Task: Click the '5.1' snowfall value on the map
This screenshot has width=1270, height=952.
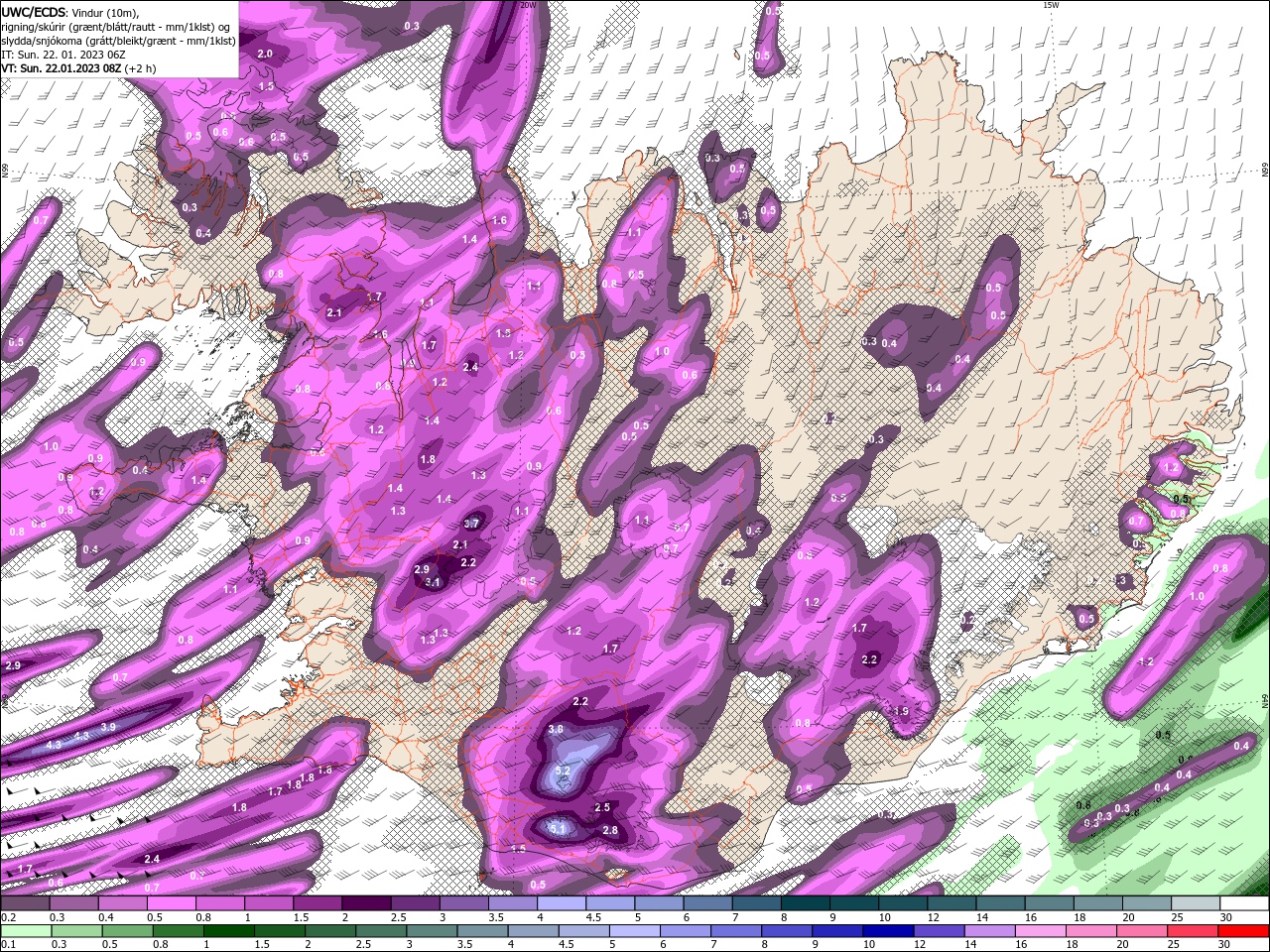Action: click(558, 829)
